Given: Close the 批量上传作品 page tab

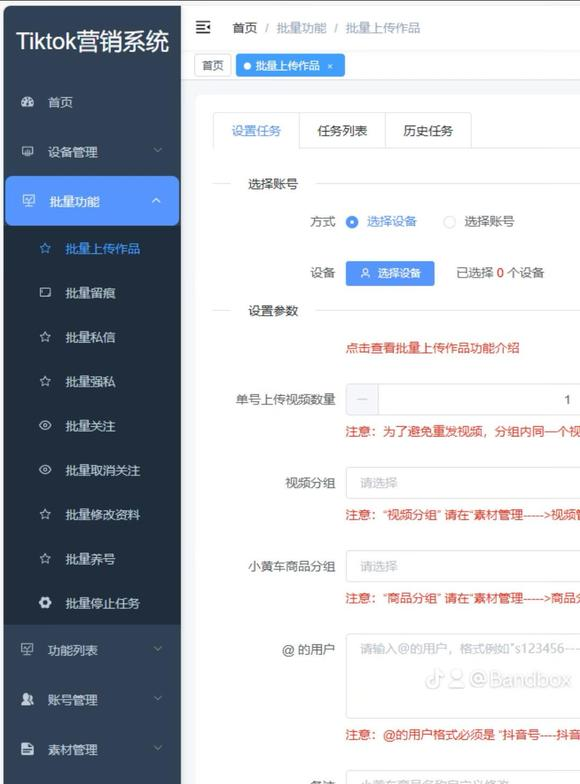Looking at the screenshot, I should coord(330,66).
